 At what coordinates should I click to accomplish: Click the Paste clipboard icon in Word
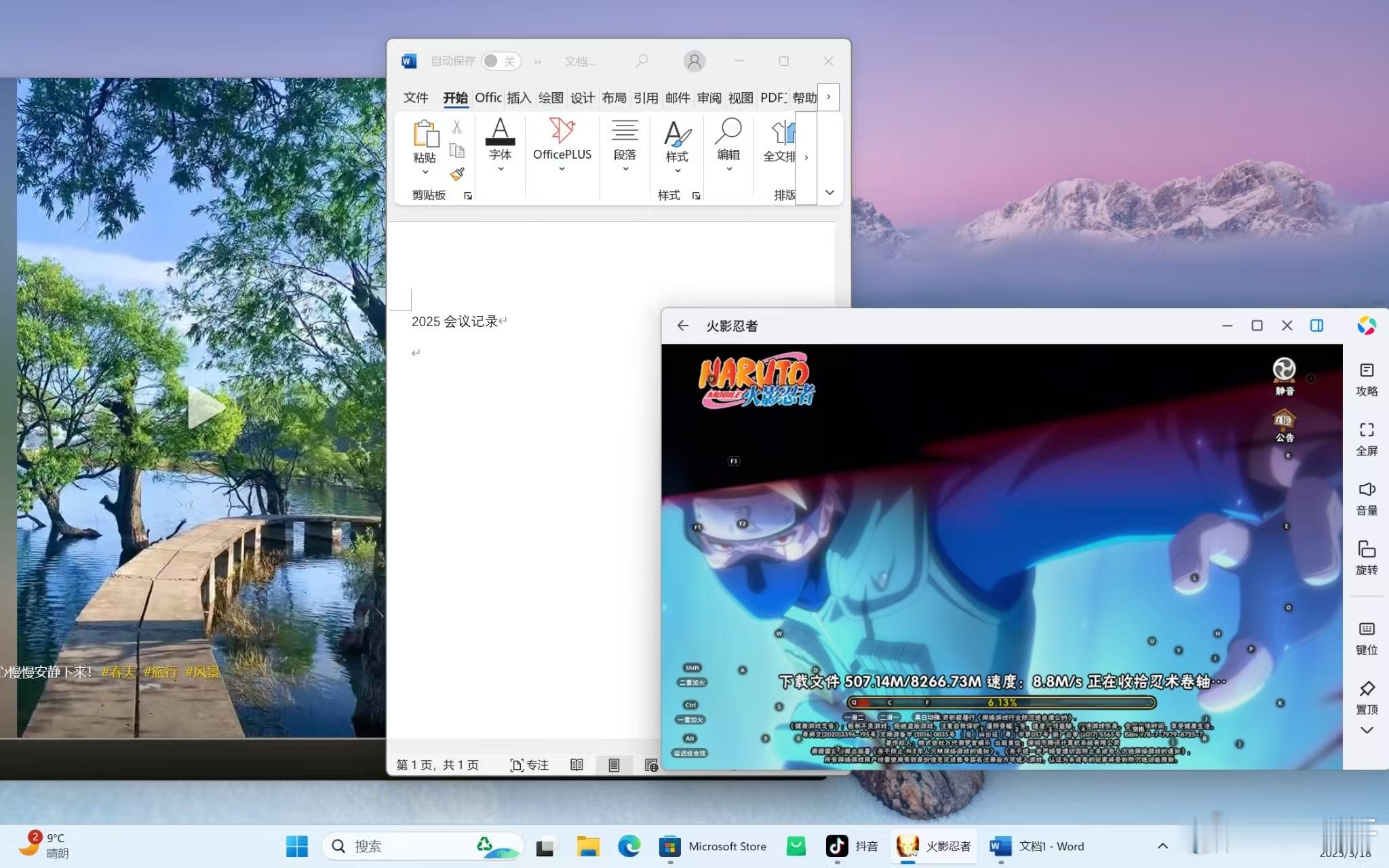tap(425, 134)
